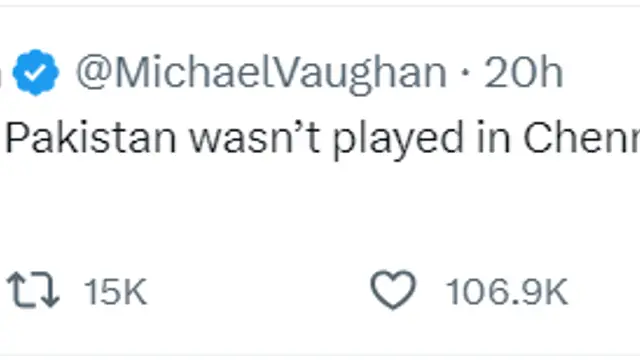Click 'Vaughan' portion of the handle
Image resolution: width=640 pixels, height=360 pixels.
362,74
